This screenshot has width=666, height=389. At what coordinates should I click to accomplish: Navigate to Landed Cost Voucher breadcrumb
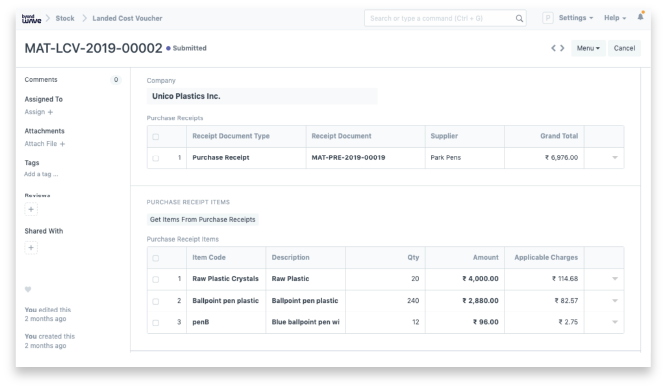coord(127,18)
